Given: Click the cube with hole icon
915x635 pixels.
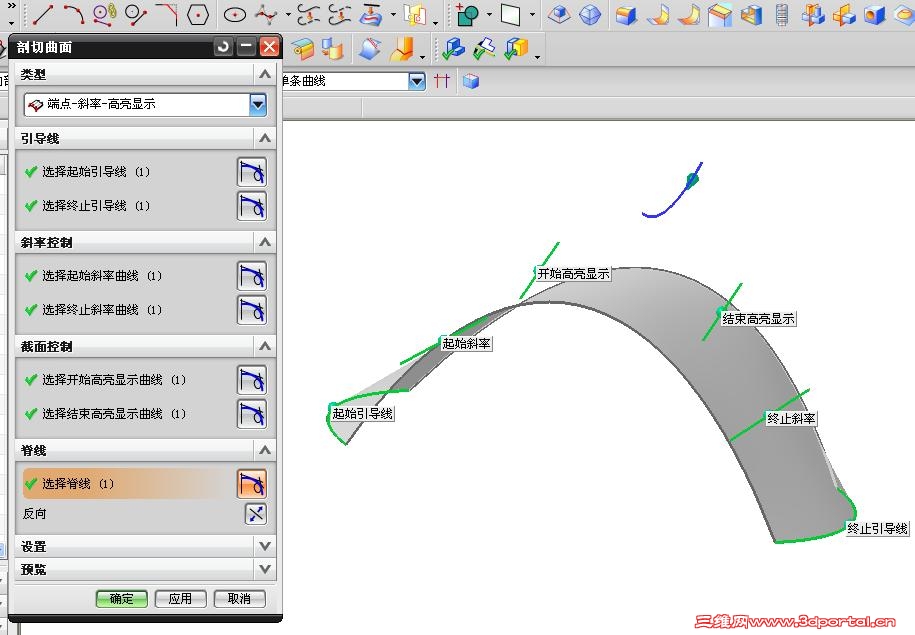Looking at the screenshot, I should [x=875, y=15].
